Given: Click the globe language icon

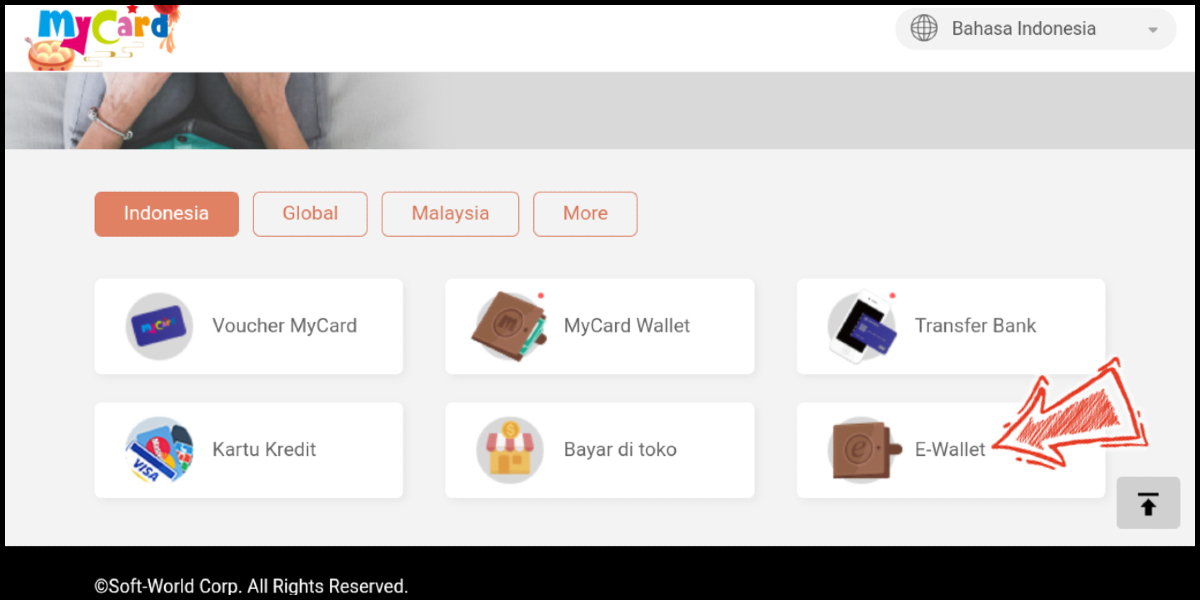Looking at the screenshot, I should (924, 29).
